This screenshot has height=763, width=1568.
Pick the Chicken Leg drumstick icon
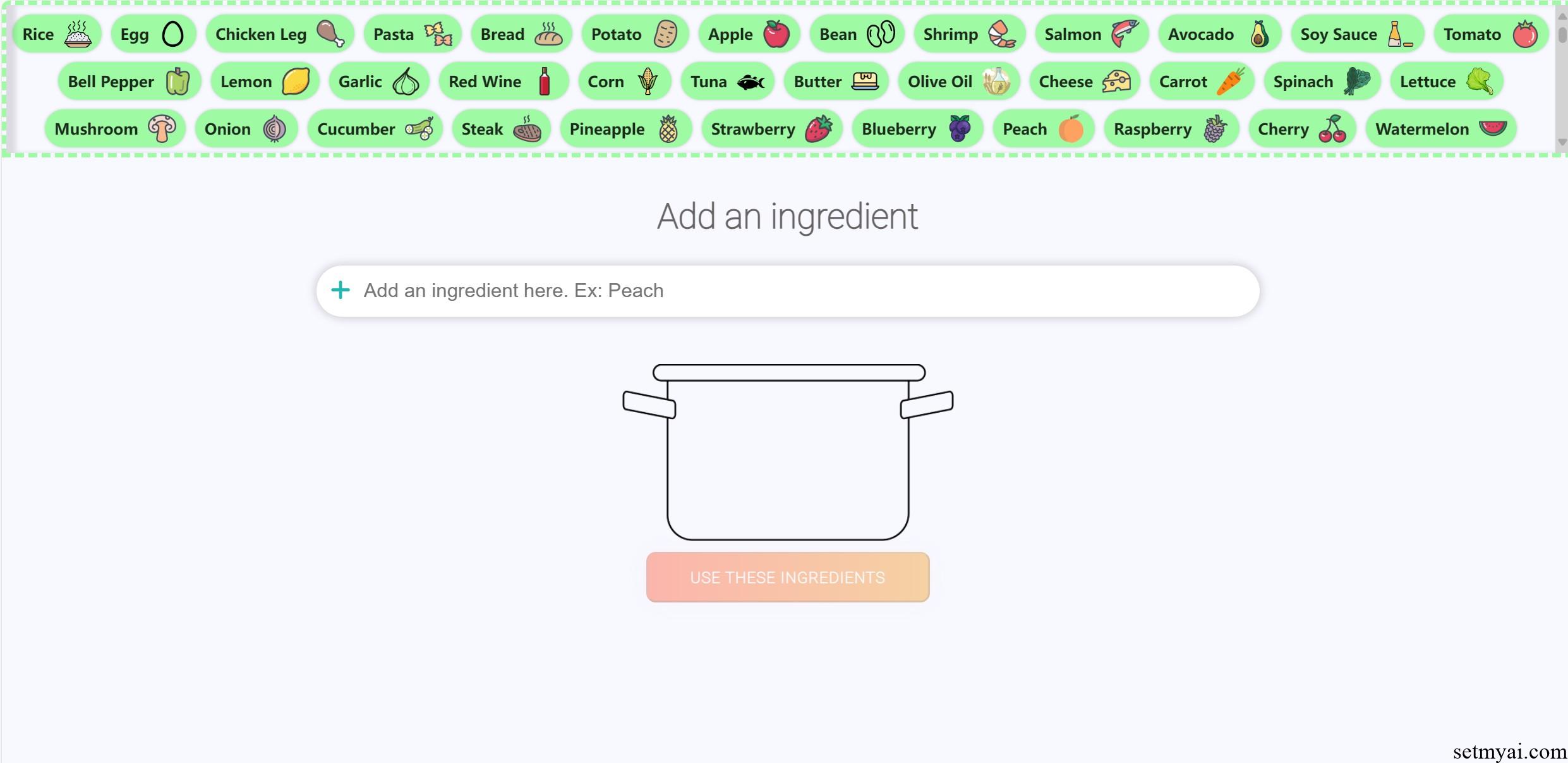[x=330, y=34]
